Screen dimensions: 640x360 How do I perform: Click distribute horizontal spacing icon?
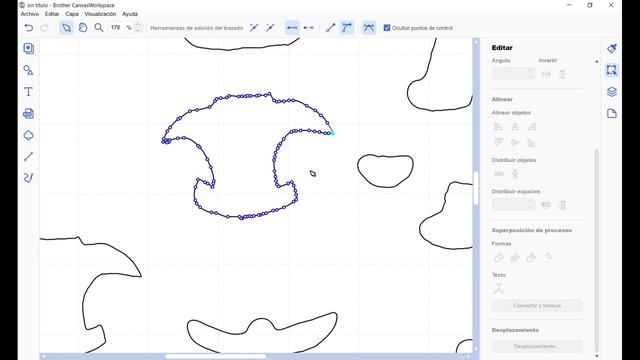546,205
